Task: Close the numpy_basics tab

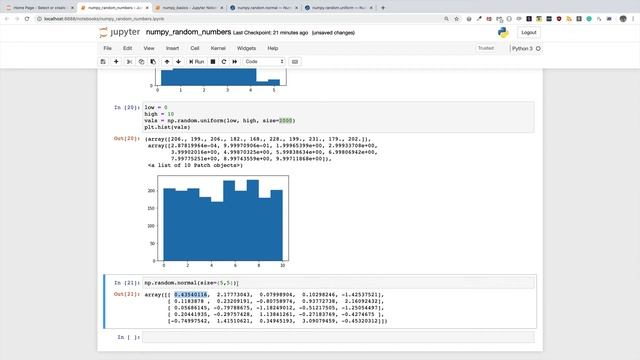Action: click(x=222, y=8)
